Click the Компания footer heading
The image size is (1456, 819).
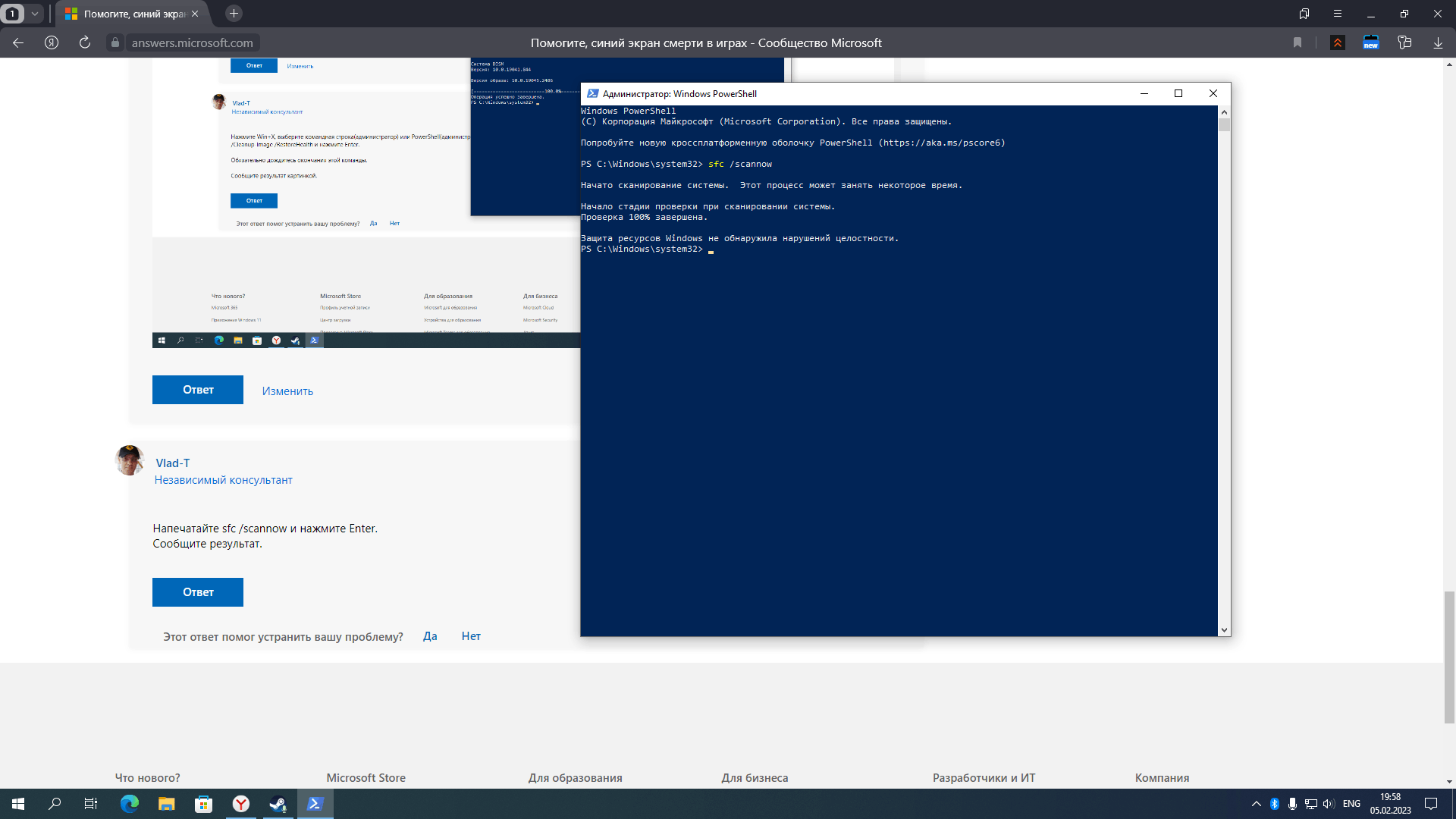(x=1162, y=778)
